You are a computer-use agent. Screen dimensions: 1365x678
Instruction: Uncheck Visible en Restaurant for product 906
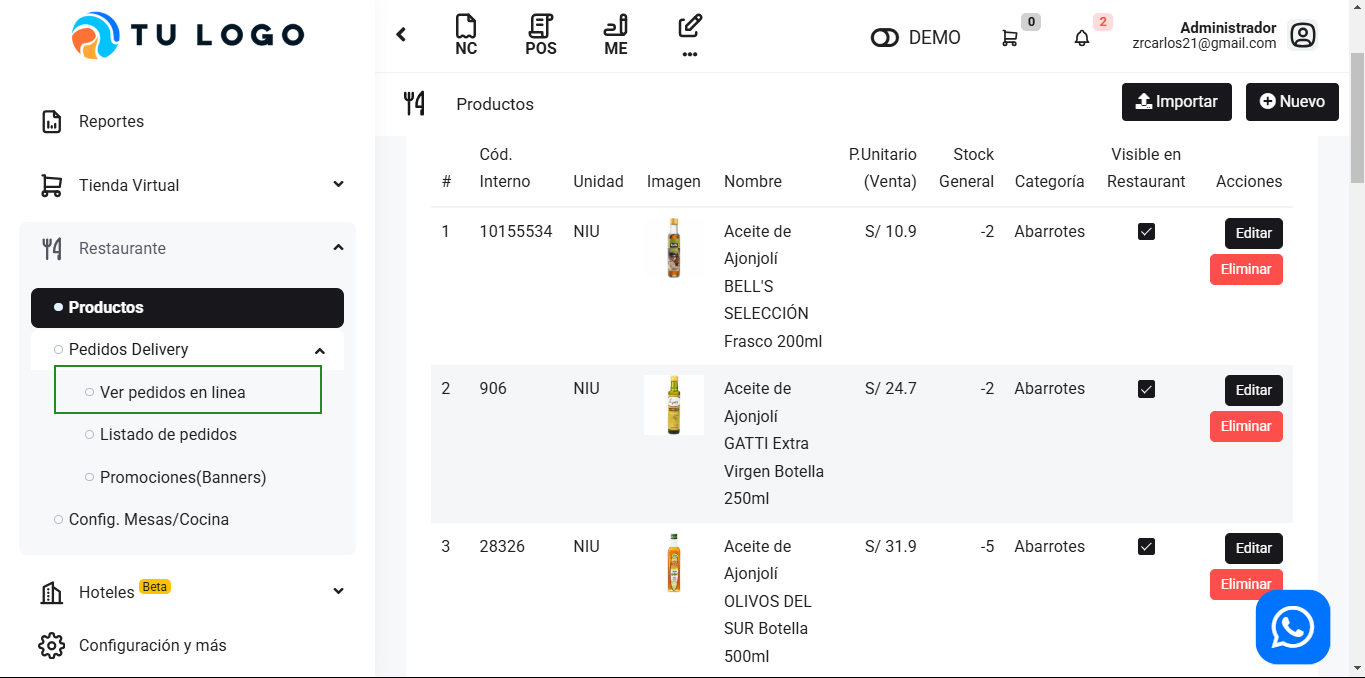click(1146, 389)
